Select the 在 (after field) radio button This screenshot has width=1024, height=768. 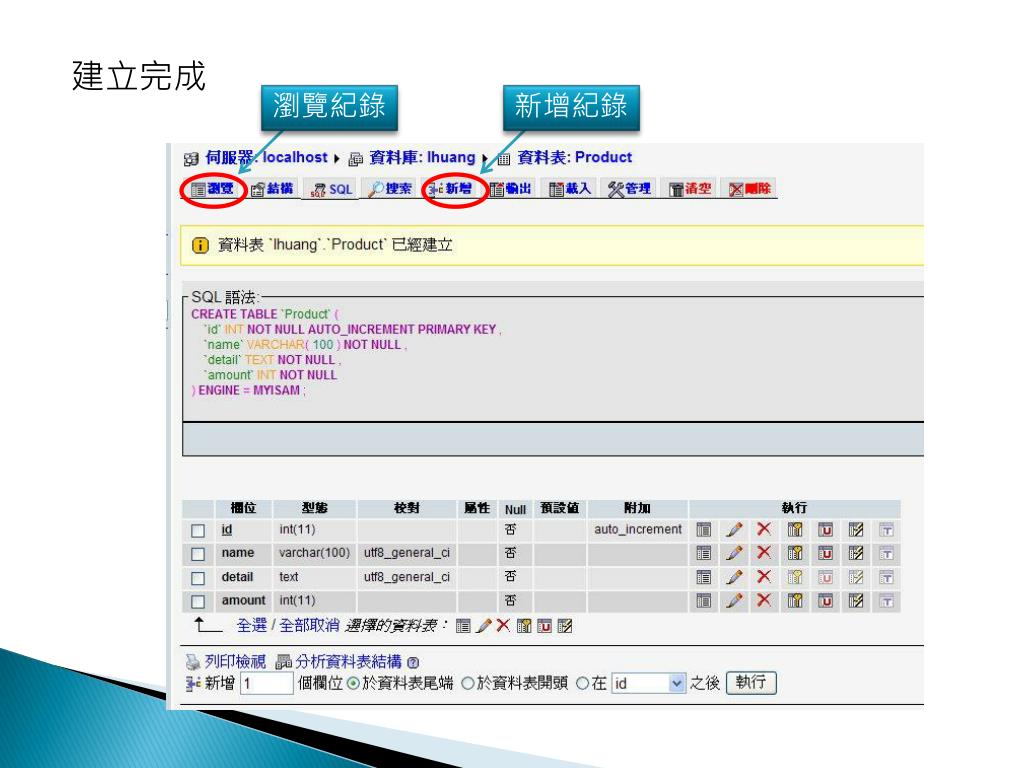pyautogui.click(x=583, y=684)
